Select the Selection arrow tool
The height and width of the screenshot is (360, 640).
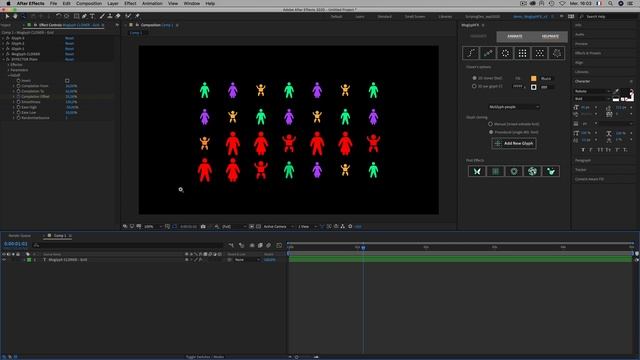(7, 16)
